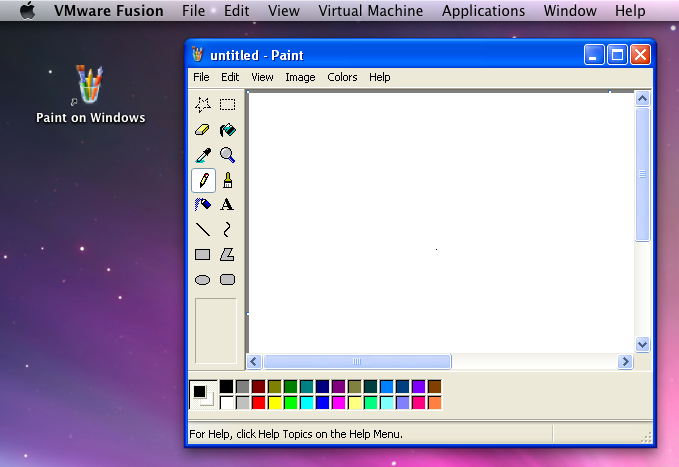Click the horizontal scrollbar right arrow

coord(625,361)
